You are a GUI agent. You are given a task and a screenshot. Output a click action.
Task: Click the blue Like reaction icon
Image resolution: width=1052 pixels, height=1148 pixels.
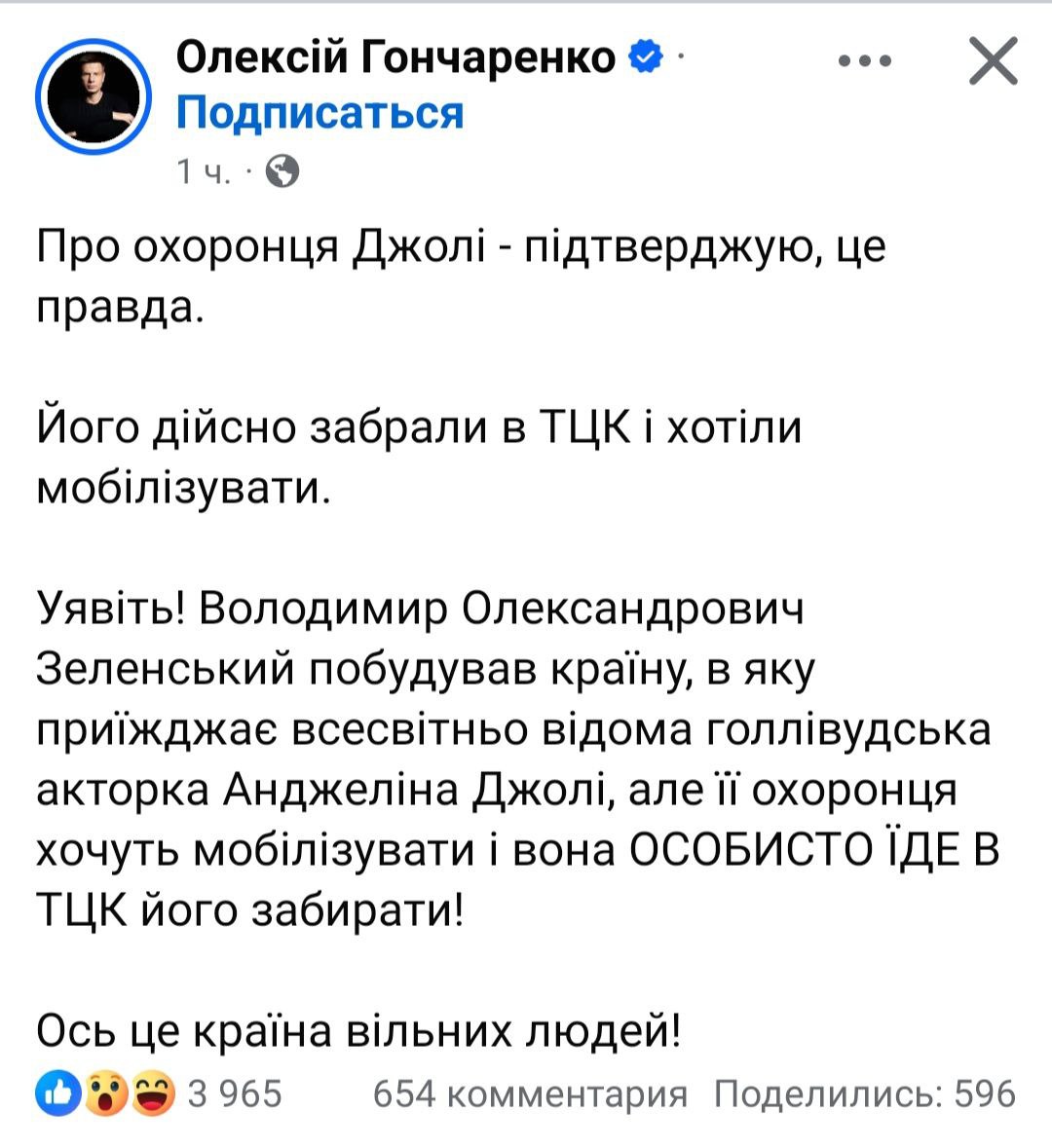[57, 1093]
